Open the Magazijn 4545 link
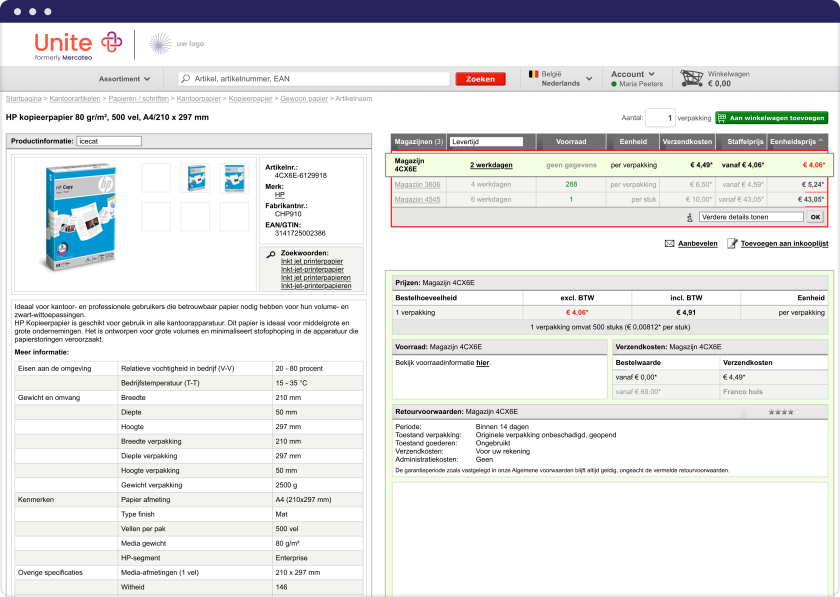The image size is (840, 597). pyautogui.click(x=417, y=199)
